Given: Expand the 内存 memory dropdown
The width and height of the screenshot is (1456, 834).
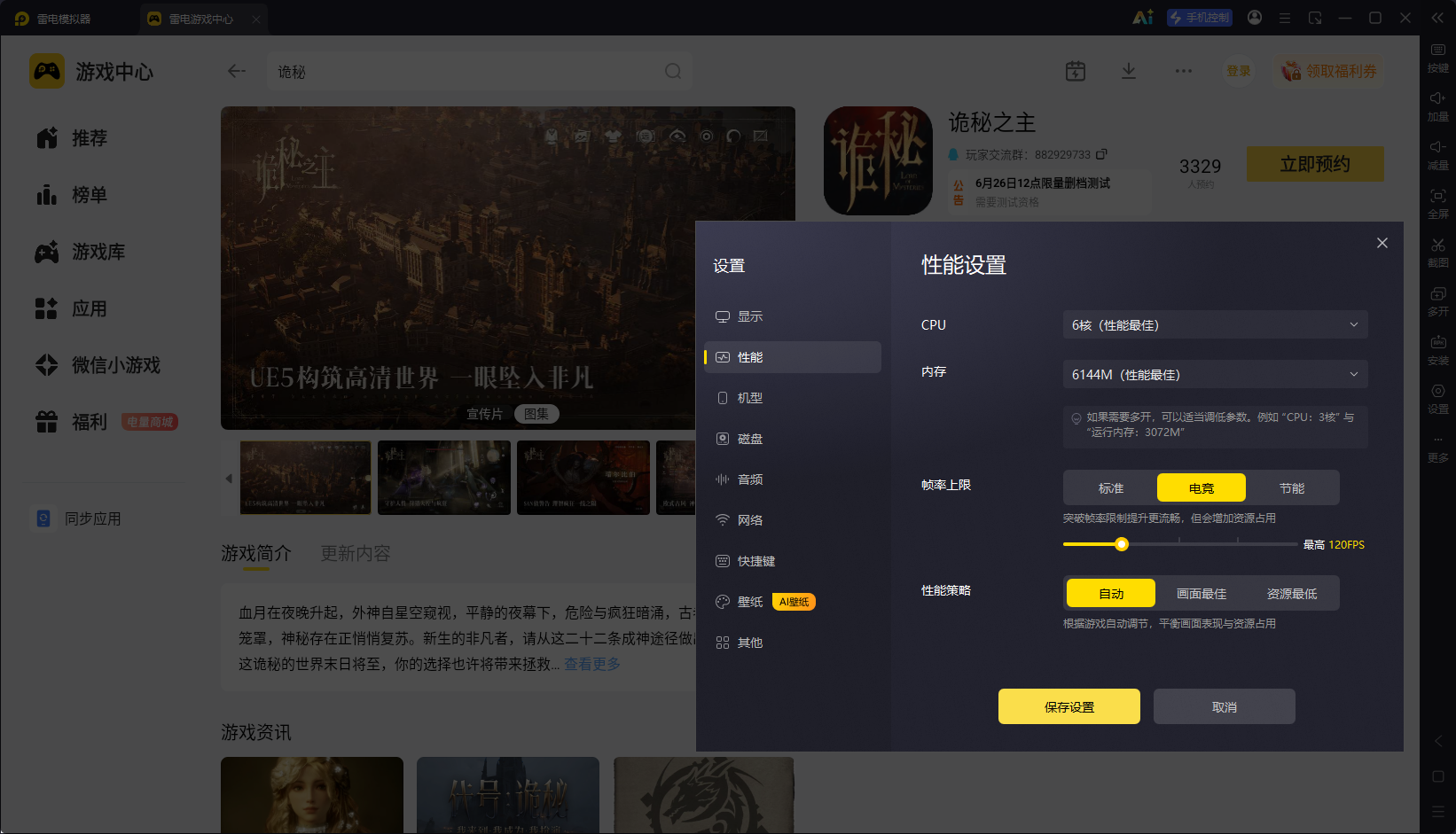Looking at the screenshot, I should [x=1215, y=375].
